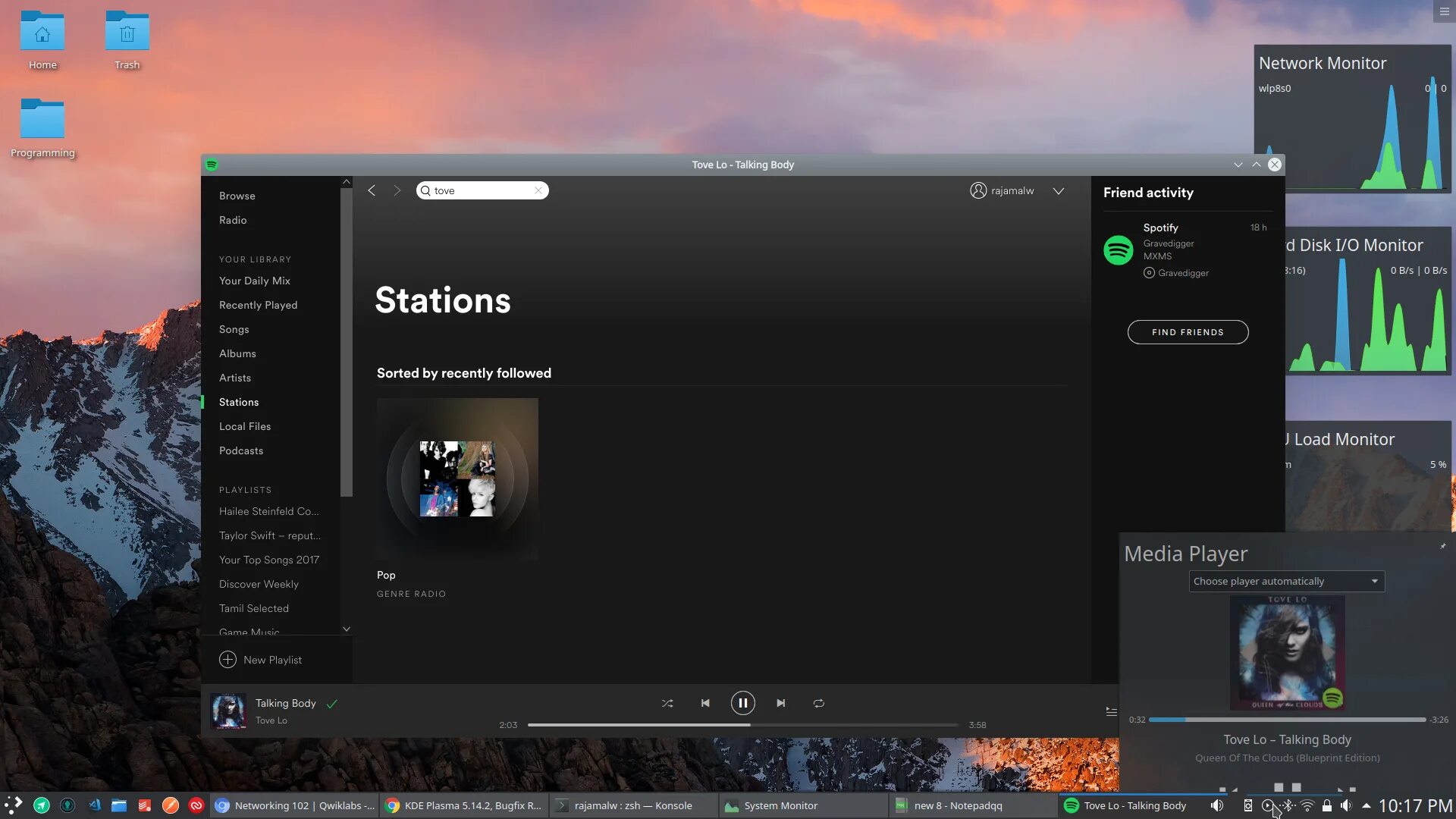The height and width of the screenshot is (819, 1456).
Task: Click the rajamalw user avatar icon
Action: 978,190
